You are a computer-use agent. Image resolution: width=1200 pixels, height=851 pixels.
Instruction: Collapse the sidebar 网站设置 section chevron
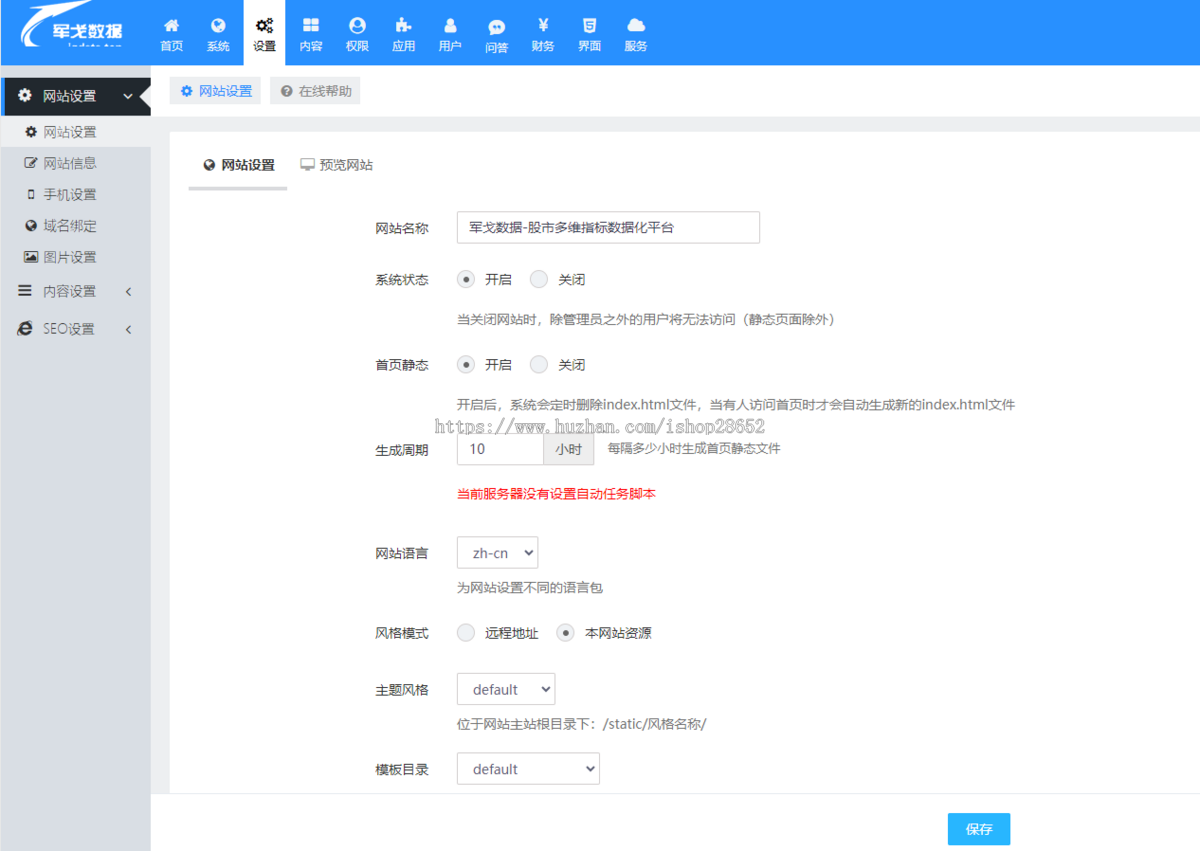[x=127, y=96]
